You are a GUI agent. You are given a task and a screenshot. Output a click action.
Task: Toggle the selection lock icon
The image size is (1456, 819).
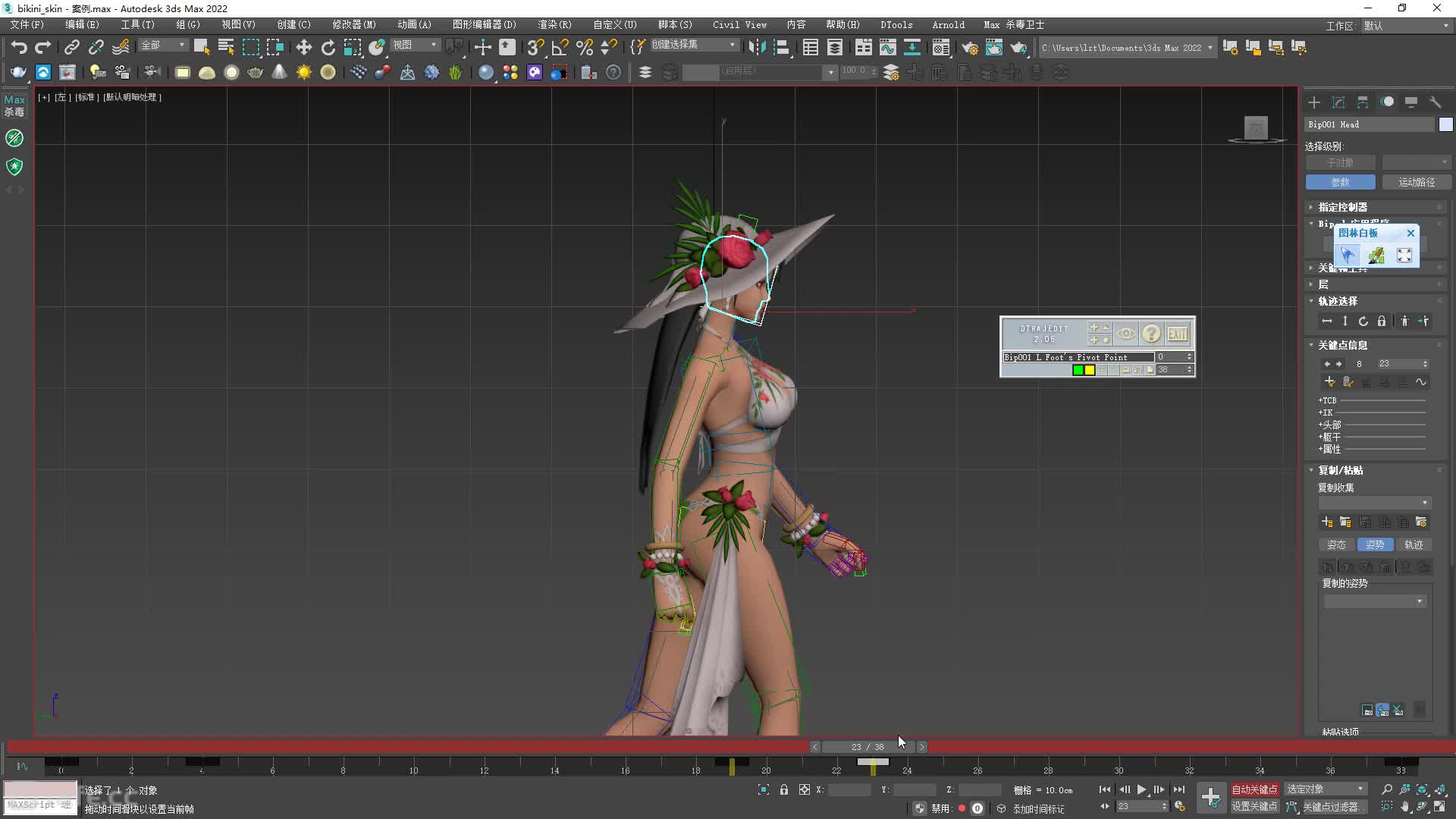coord(784,789)
